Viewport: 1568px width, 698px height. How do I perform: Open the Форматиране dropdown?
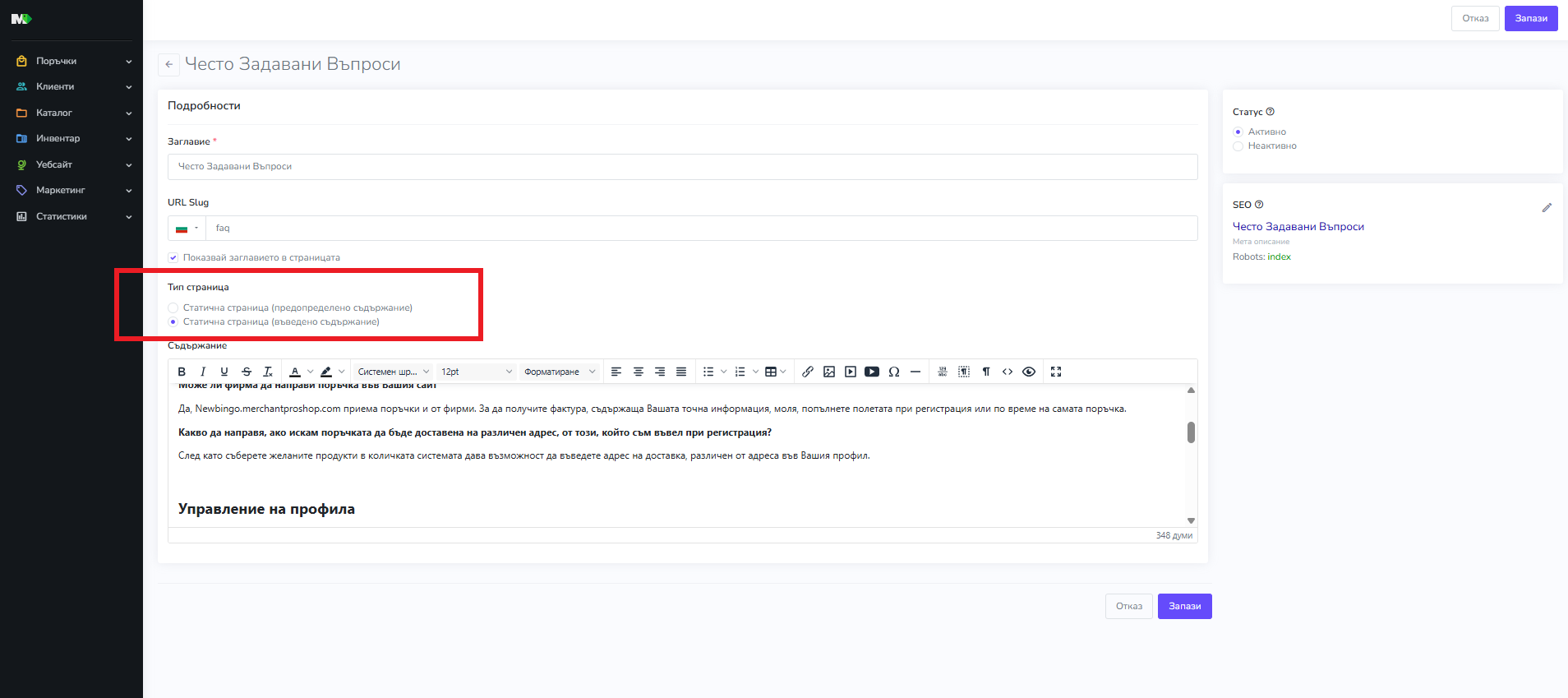pos(560,372)
